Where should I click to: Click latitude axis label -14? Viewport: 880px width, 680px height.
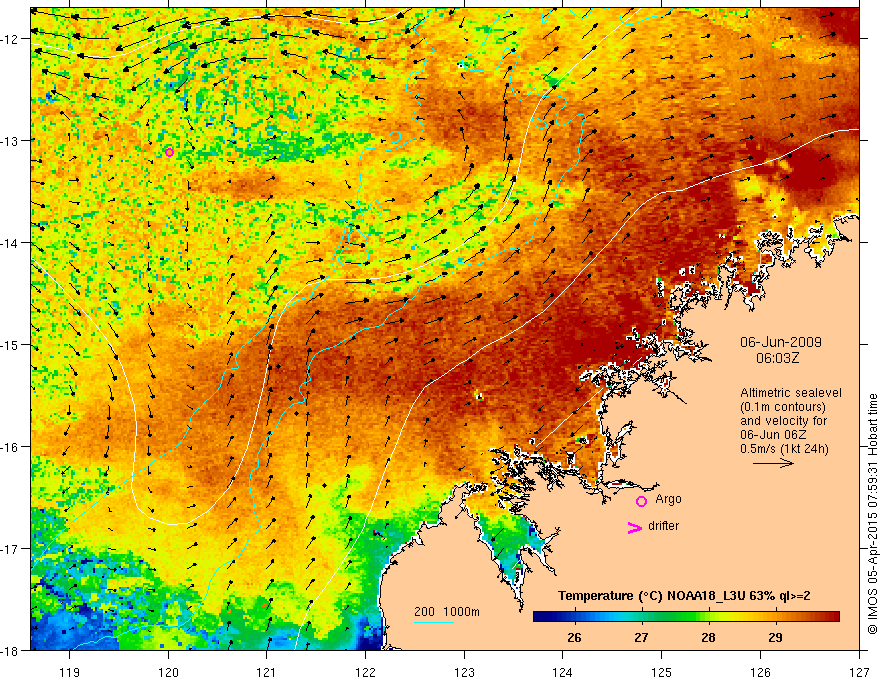tap(11, 243)
